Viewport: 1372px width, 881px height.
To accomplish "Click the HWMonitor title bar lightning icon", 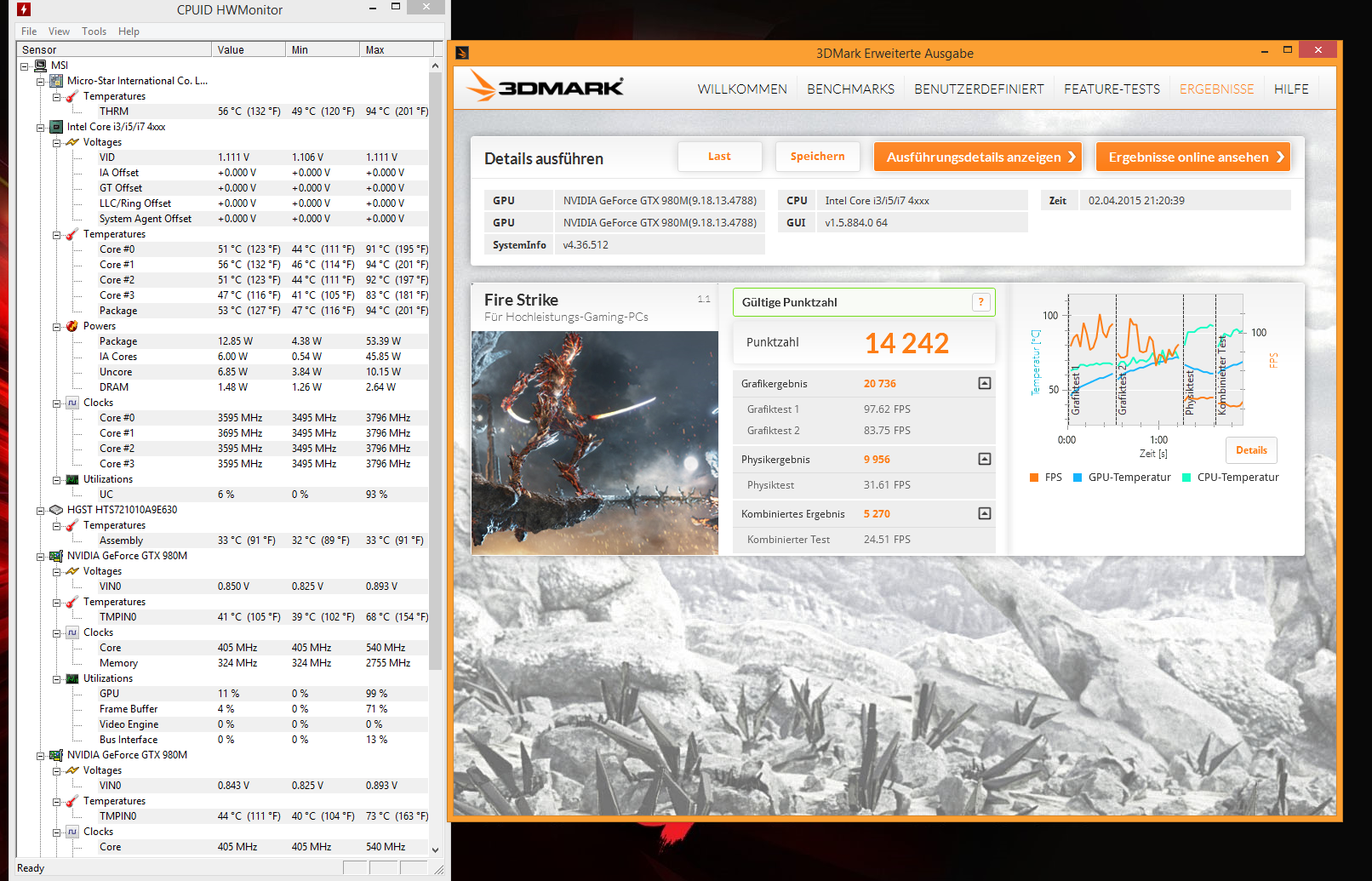I will pos(24,9).
